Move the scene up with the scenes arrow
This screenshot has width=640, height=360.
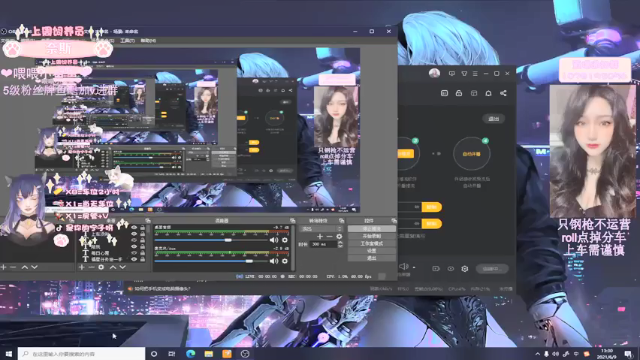(x=24, y=267)
